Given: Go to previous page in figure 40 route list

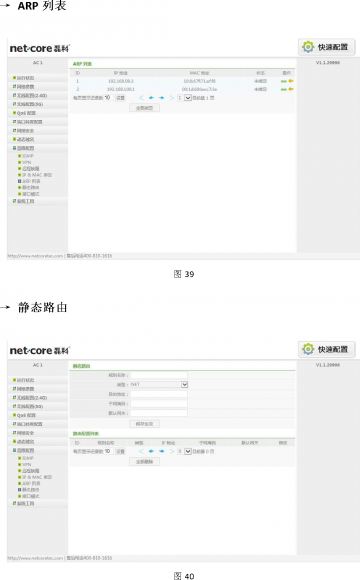Looking at the screenshot, I should (151, 451).
